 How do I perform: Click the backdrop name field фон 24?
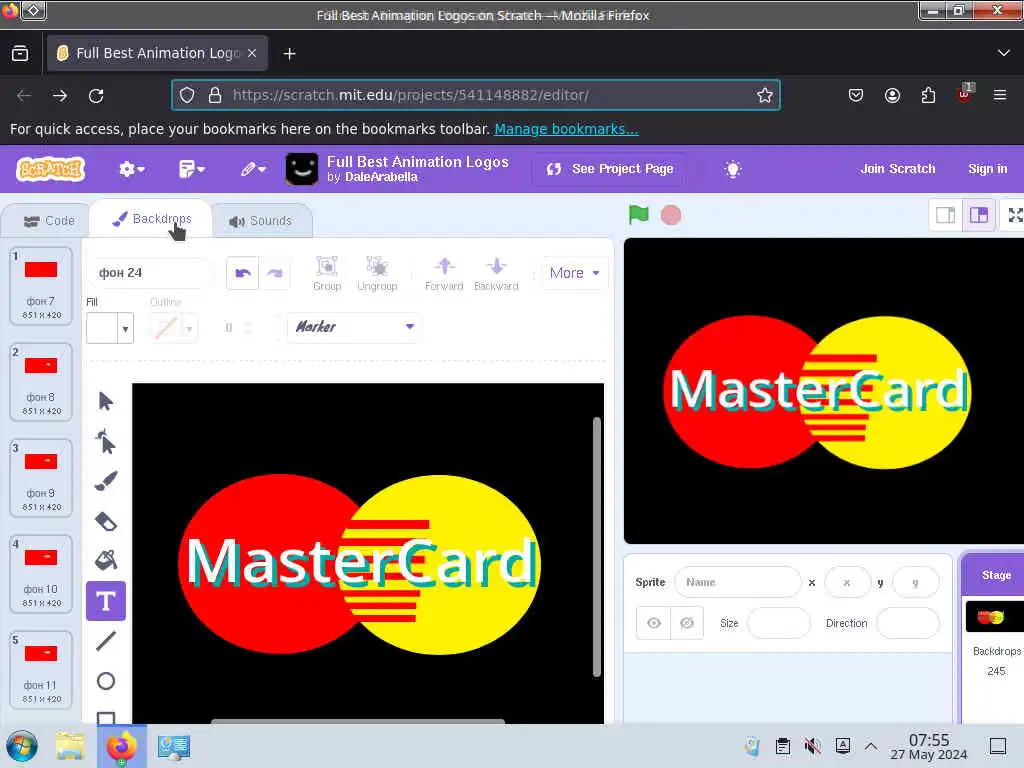click(150, 273)
